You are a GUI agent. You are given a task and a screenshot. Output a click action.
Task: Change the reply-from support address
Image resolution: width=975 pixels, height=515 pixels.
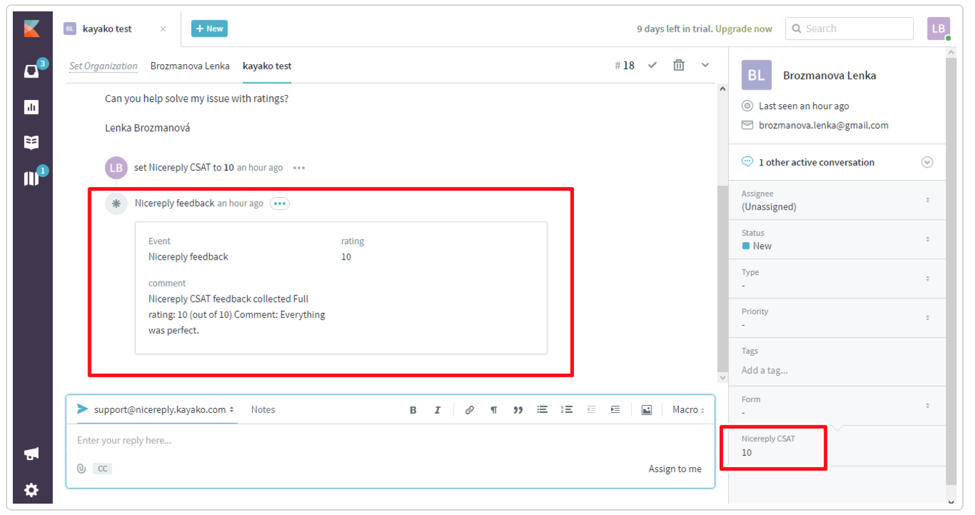[164, 409]
